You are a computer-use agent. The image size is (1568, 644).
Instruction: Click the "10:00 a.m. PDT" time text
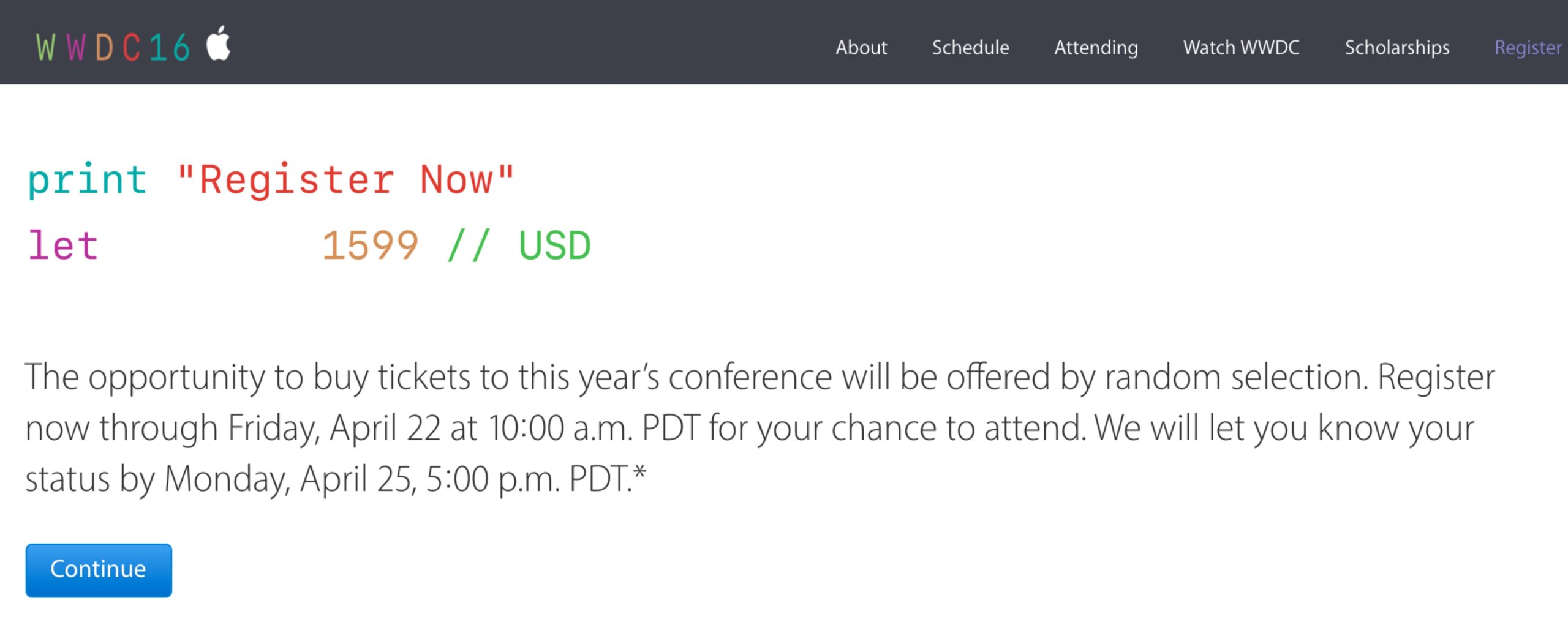tap(594, 427)
